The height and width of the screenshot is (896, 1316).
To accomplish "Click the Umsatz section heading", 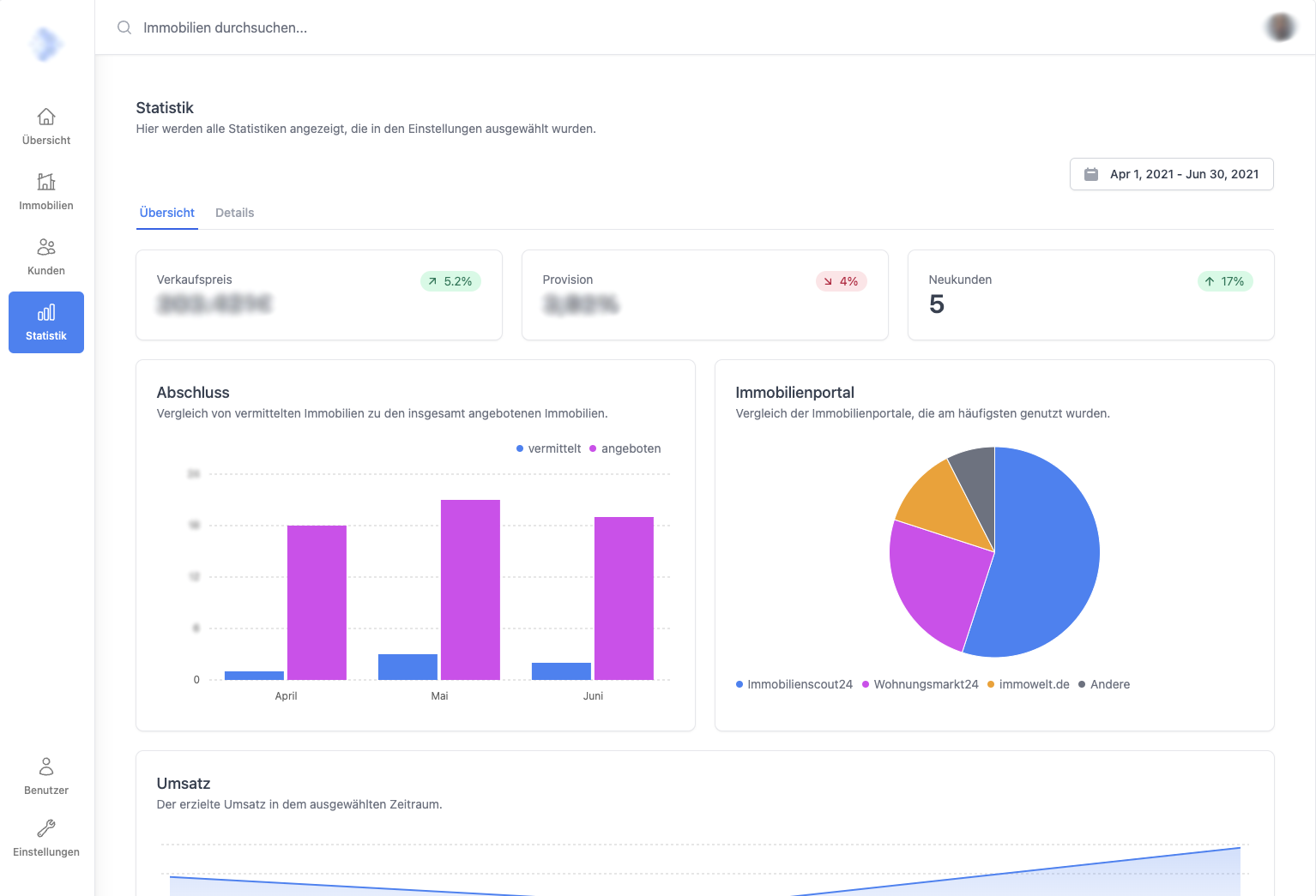I will point(184,784).
